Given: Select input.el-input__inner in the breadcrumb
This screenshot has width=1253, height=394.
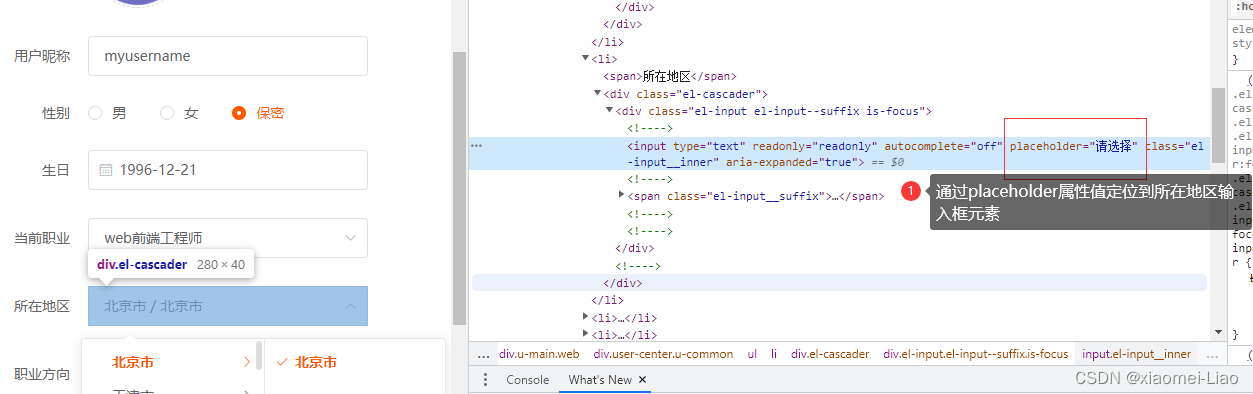Looking at the screenshot, I should click(x=1137, y=354).
